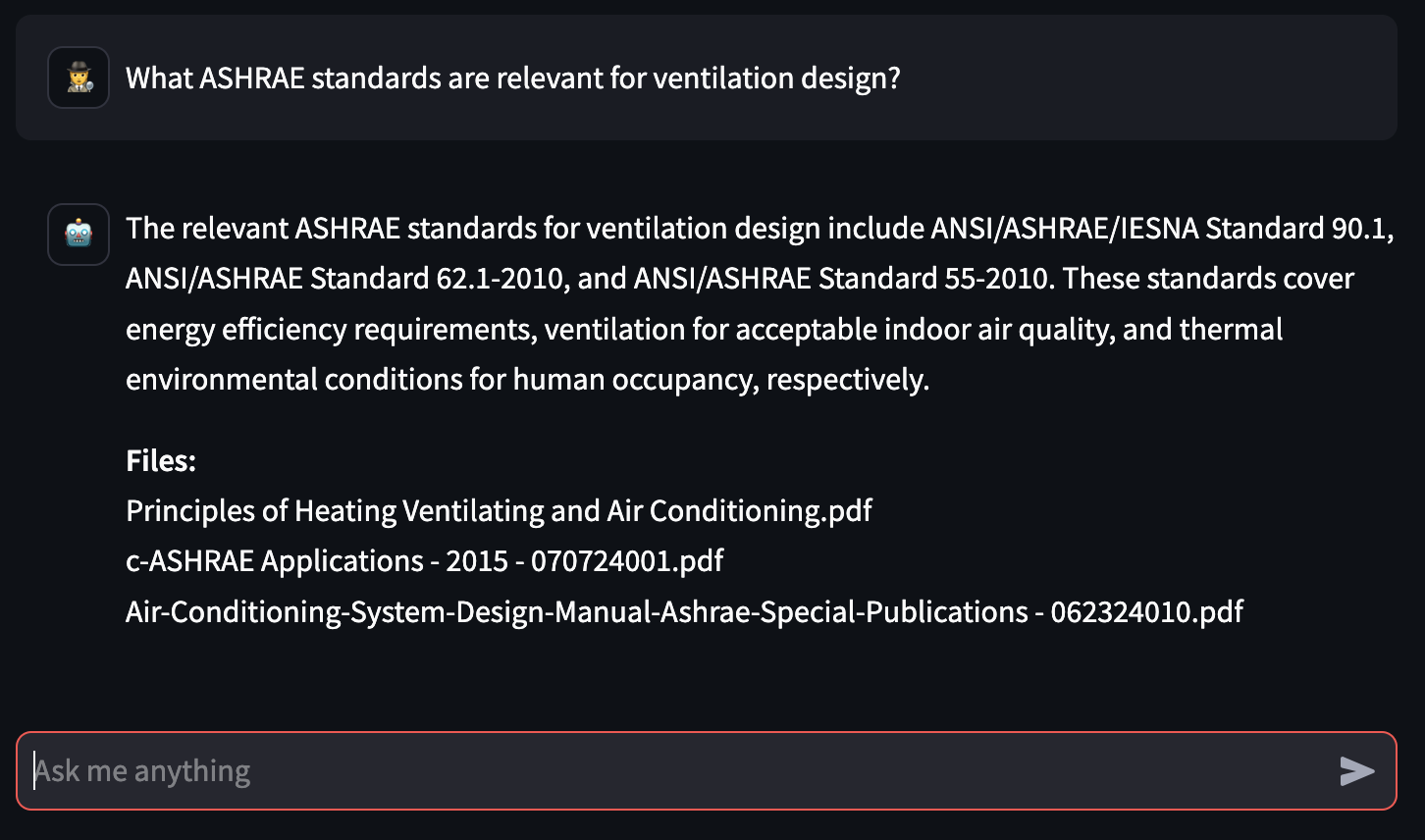
Task: Click the Air-Conditioning-System-Design-Manual pdf file name
Action: (684, 612)
